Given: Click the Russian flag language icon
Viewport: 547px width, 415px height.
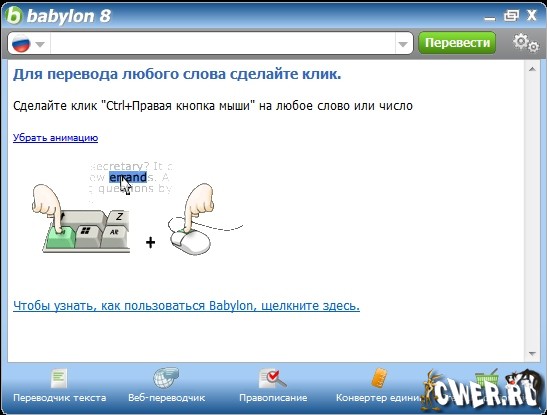Looking at the screenshot, I should (x=21, y=43).
